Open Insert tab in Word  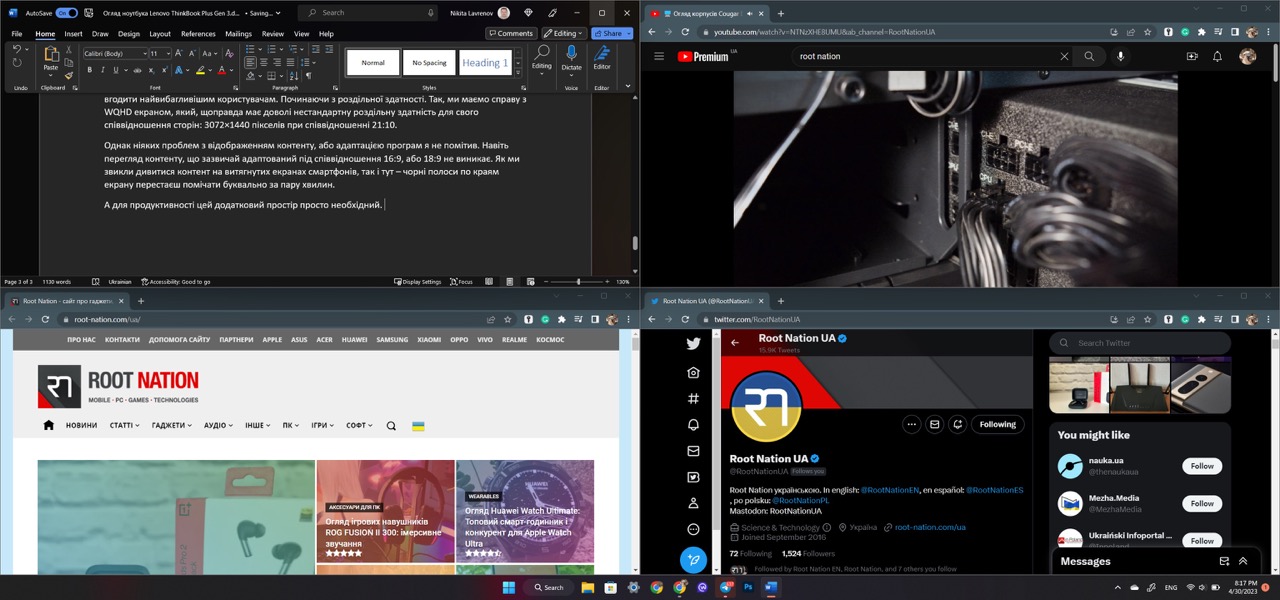click(x=73, y=34)
